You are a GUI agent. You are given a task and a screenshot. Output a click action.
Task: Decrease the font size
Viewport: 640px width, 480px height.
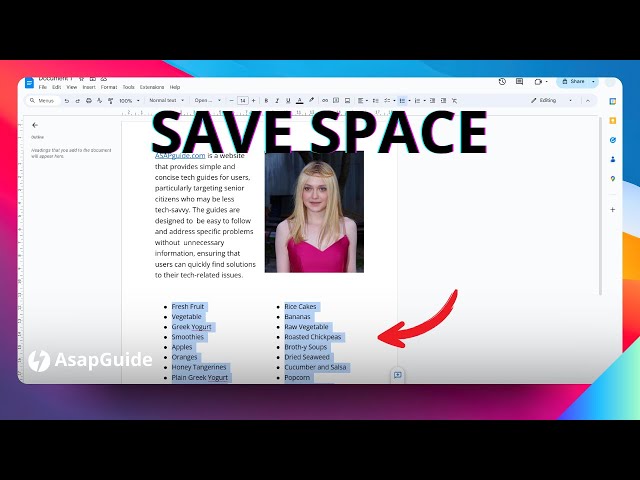point(231,100)
